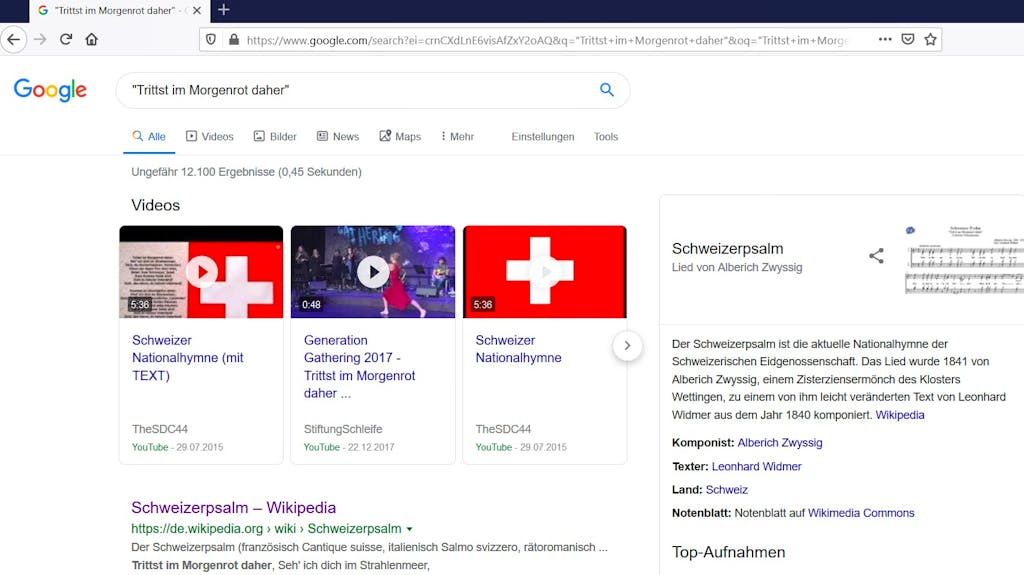The image size is (1024, 575).
Task: Switch to the Bilder tab
Action: 275,137
